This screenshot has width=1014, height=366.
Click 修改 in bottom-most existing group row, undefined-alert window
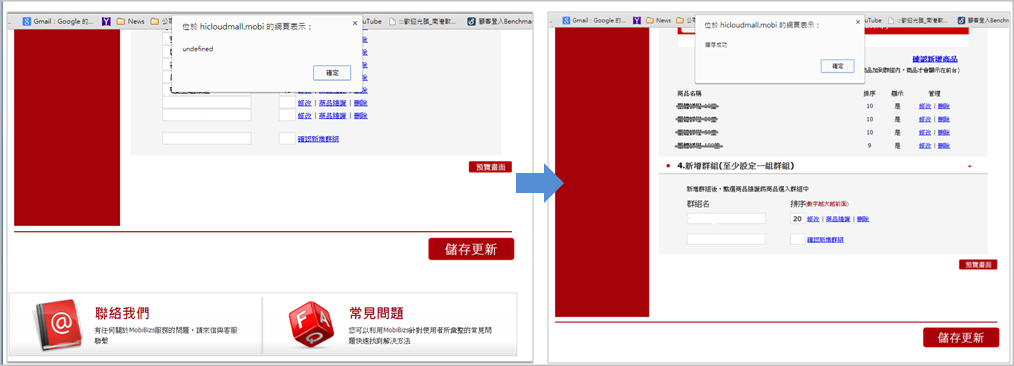(x=305, y=116)
